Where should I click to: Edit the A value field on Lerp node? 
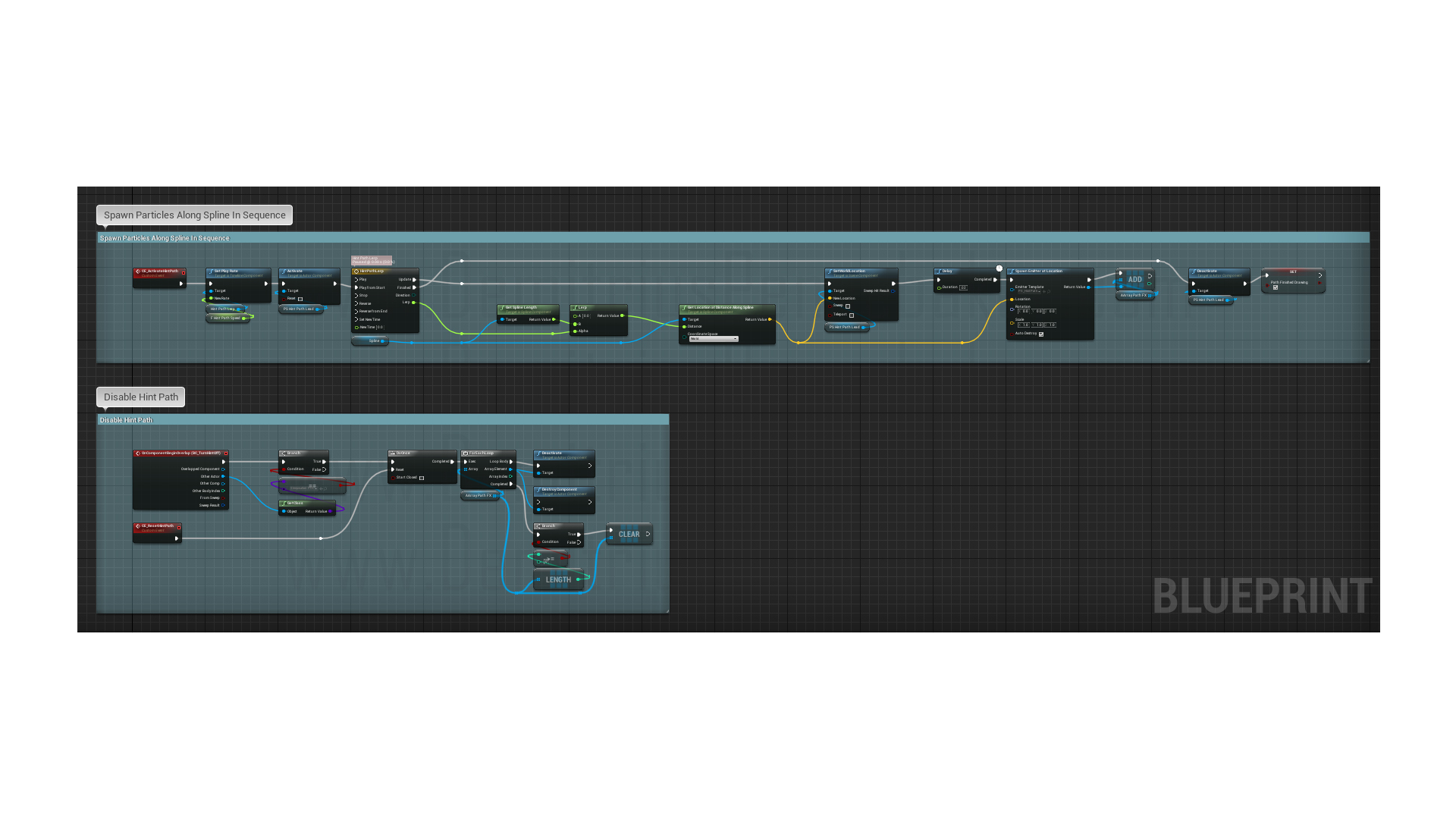585,315
